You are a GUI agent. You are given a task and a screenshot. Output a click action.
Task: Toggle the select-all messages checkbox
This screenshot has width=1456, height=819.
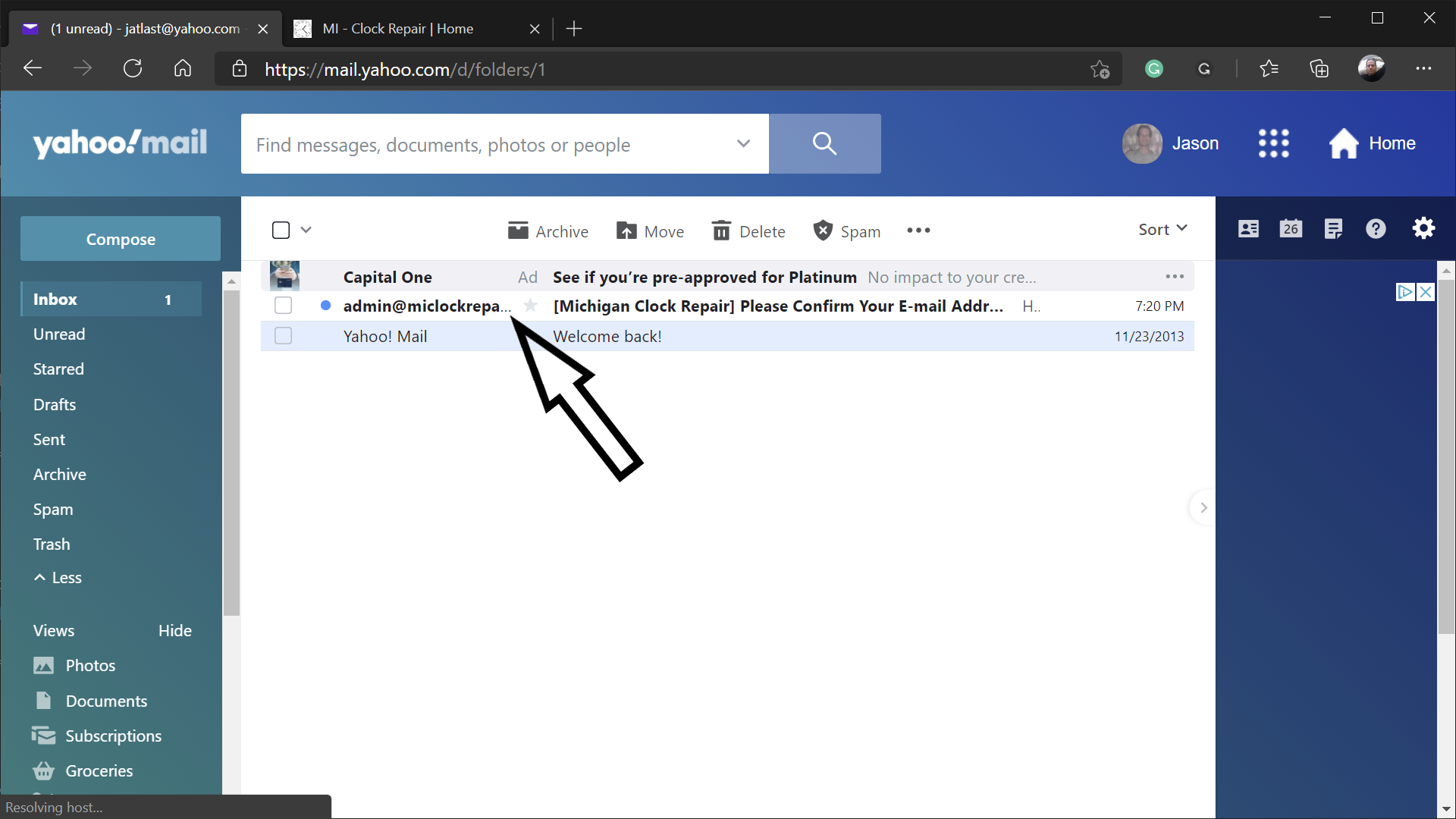(x=281, y=230)
